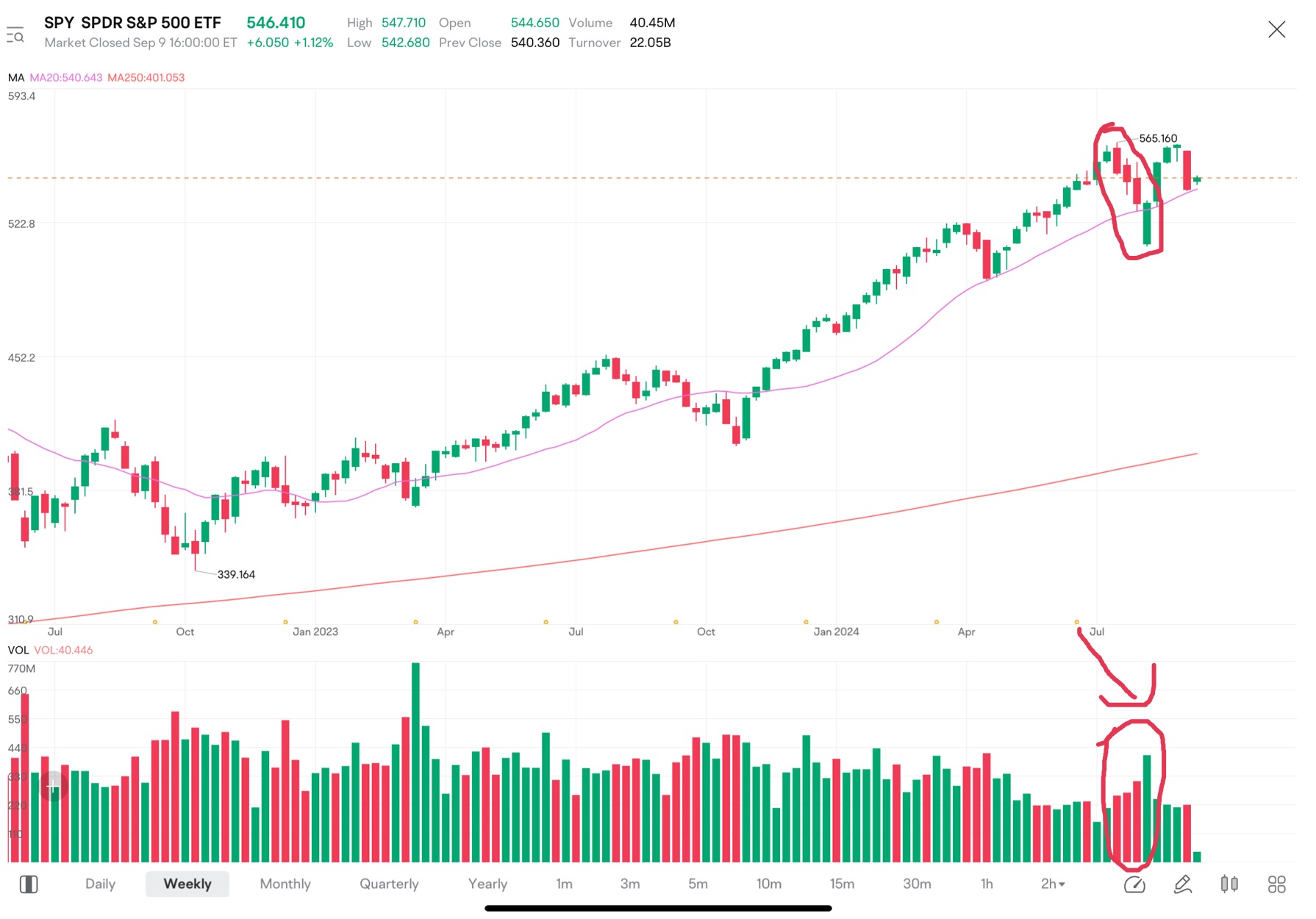The height and width of the screenshot is (919, 1316).
Task: Switch to the Quarterly timeframe
Action: coord(389,884)
